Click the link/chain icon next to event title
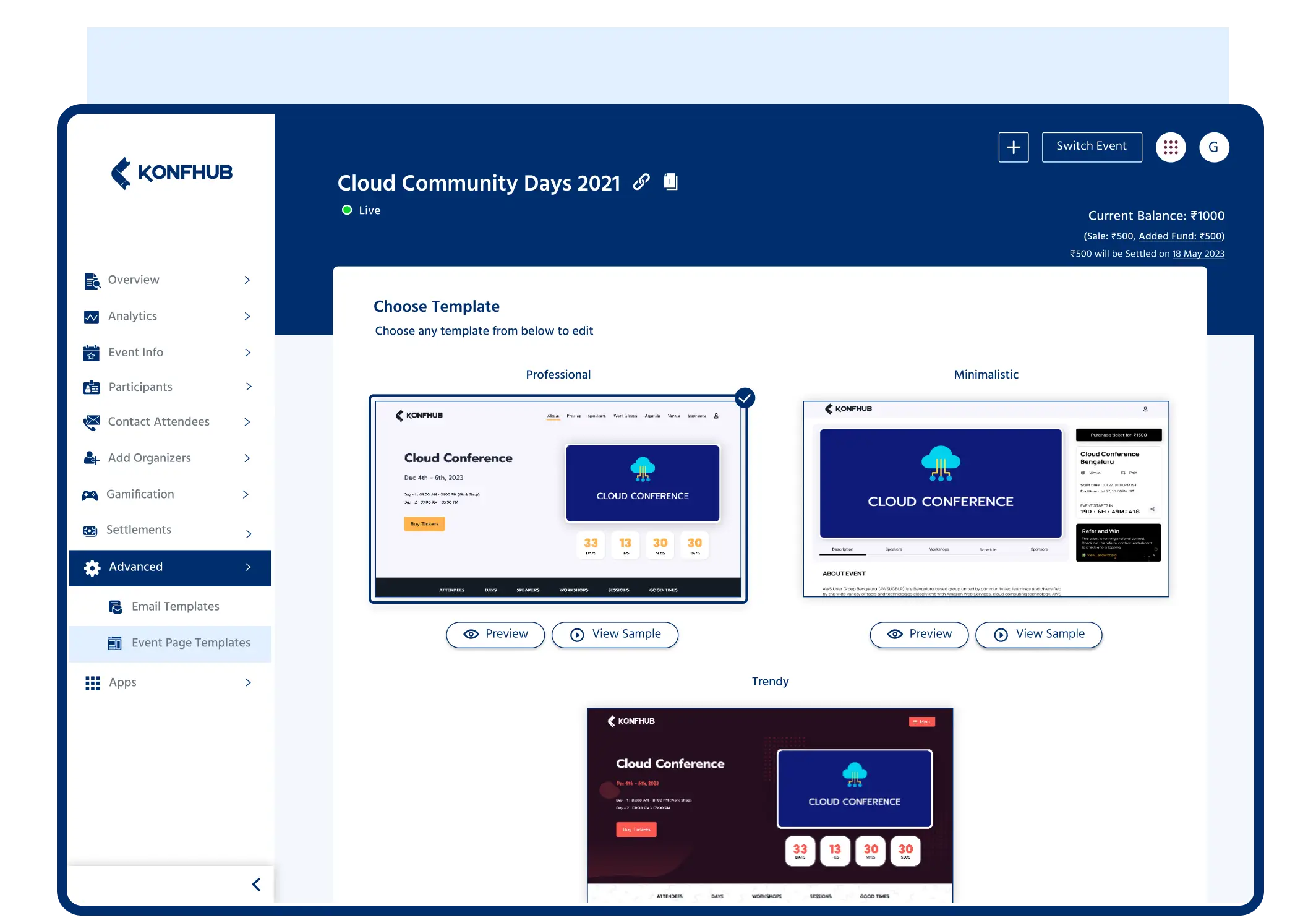Image resolution: width=1316 pixels, height=918 pixels. pos(641,183)
